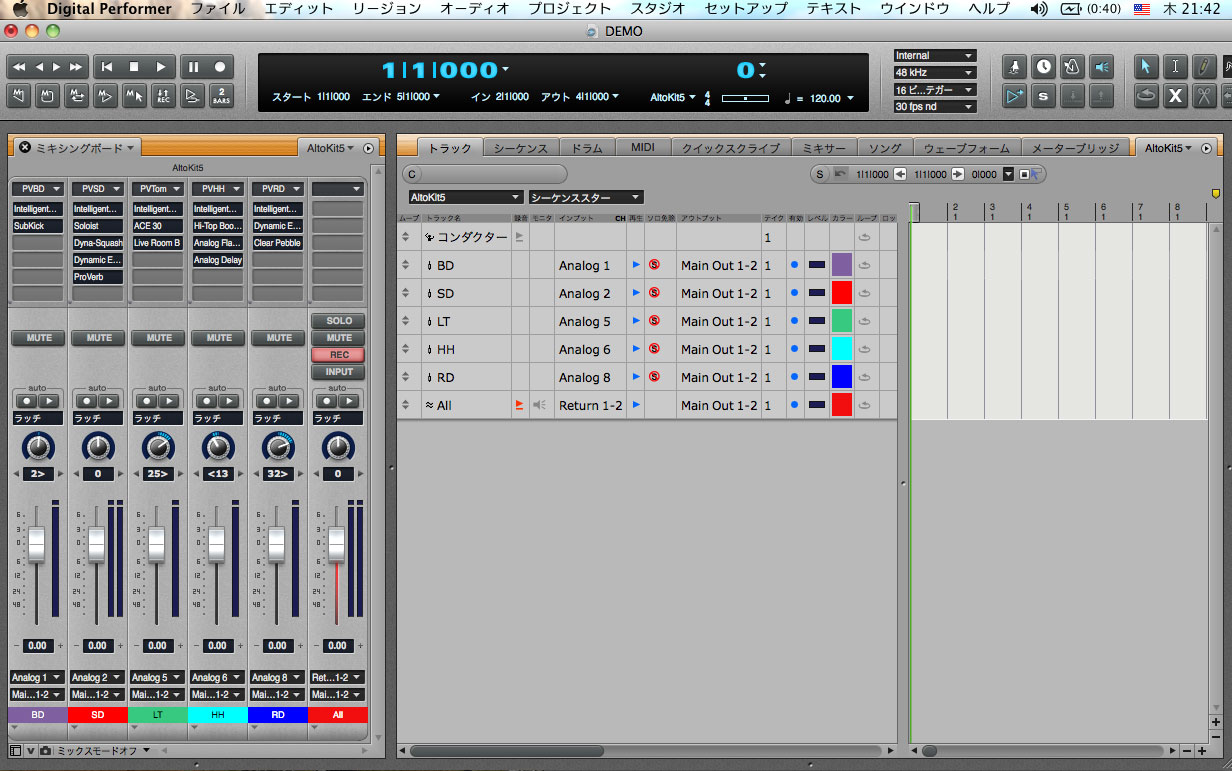Click the LT track green color swatch
The image size is (1232, 771).
tap(842, 321)
